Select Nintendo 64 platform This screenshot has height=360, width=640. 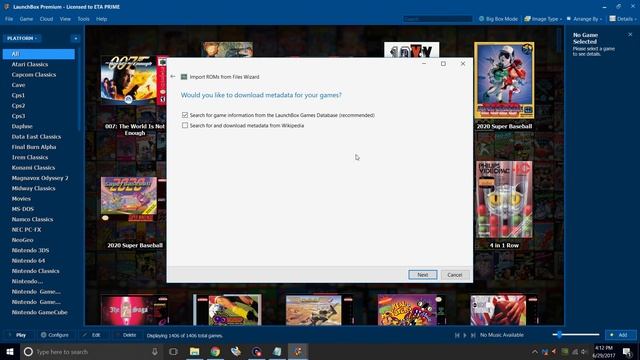28,260
